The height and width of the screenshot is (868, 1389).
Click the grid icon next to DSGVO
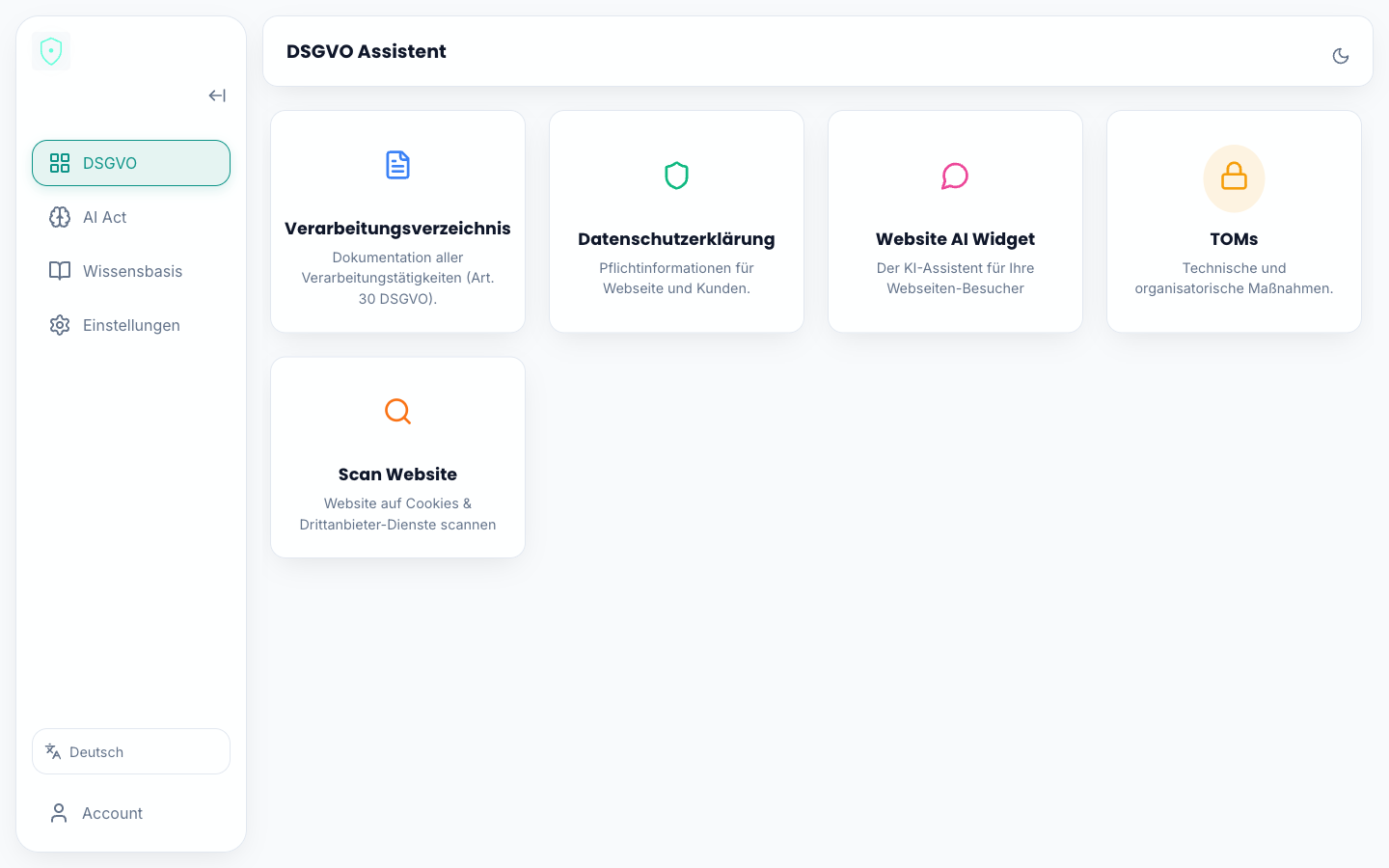click(60, 163)
